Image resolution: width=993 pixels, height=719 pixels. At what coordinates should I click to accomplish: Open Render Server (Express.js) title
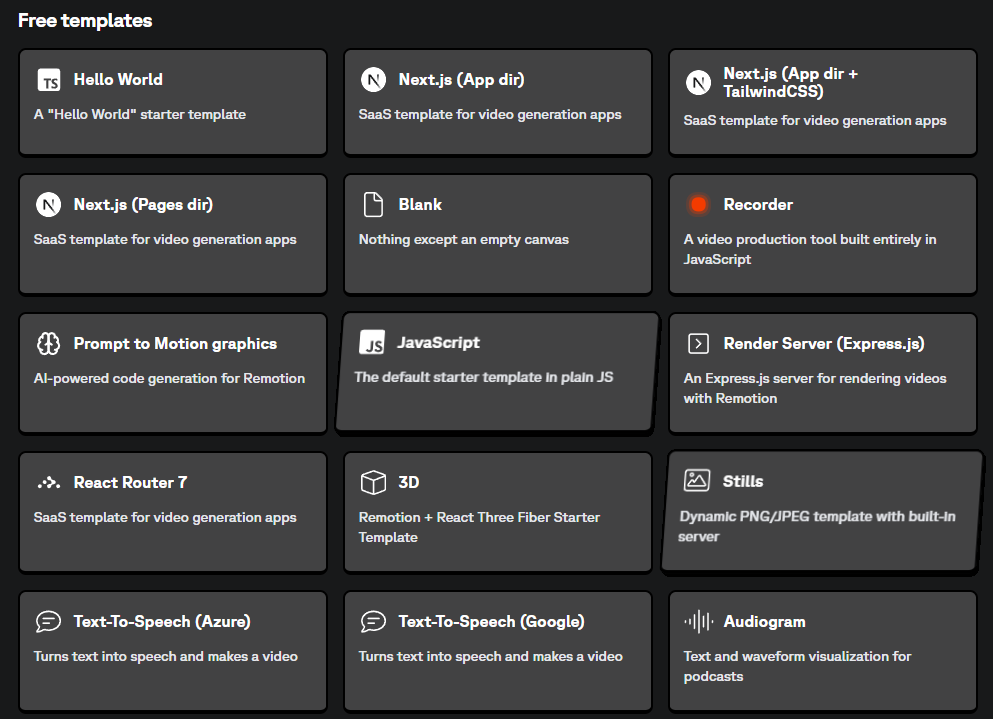click(x=824, y=343)
